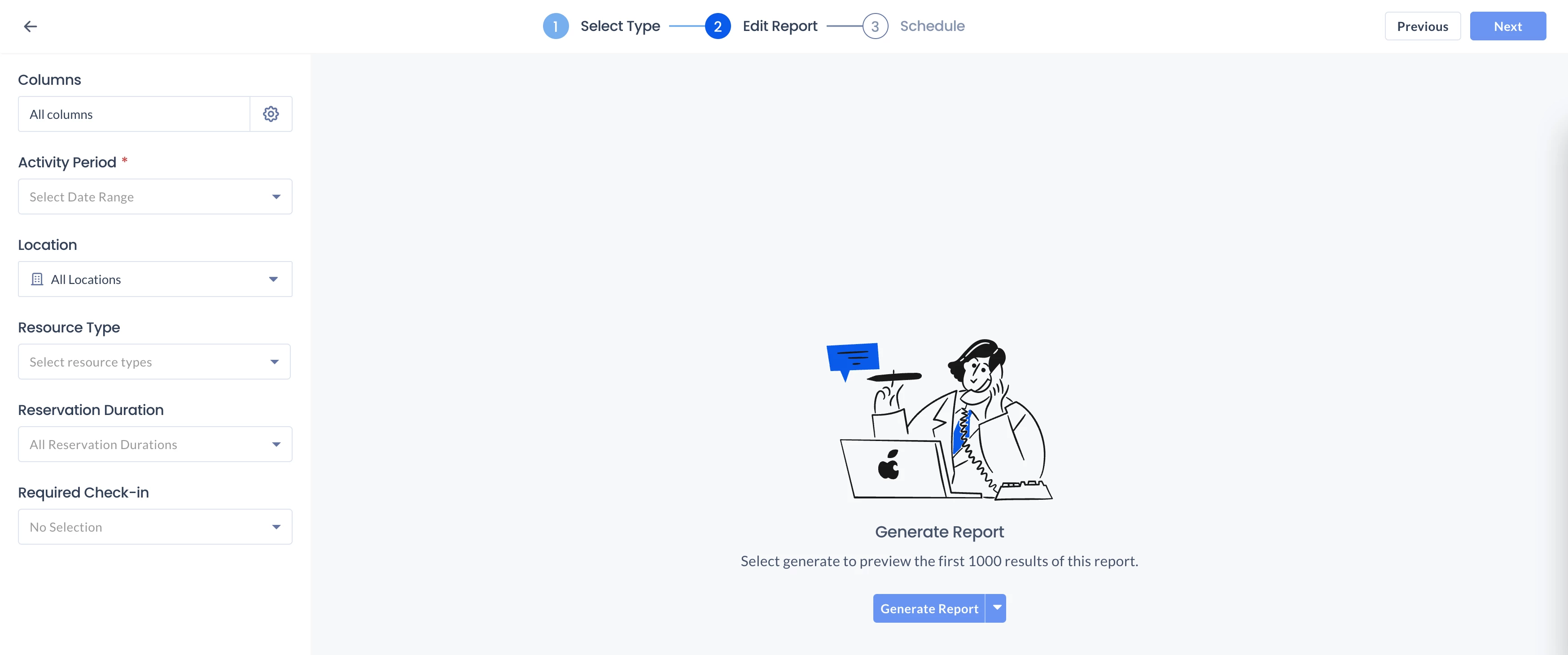
Task: Click the report illustration image
Action: click(939, 419)
